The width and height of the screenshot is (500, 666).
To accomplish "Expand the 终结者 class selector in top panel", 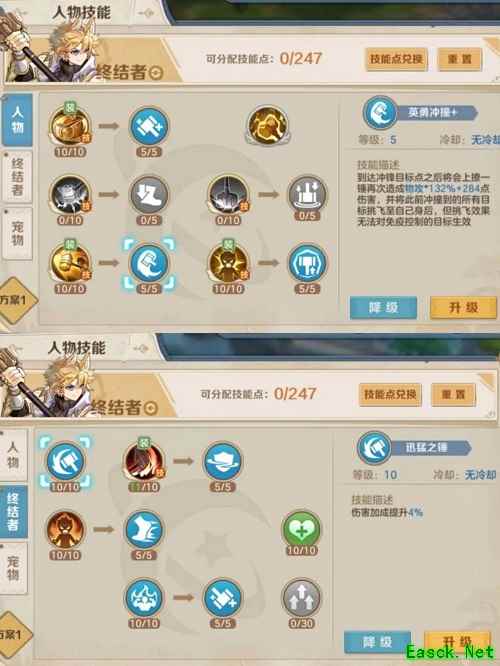I will pos(155,73).
